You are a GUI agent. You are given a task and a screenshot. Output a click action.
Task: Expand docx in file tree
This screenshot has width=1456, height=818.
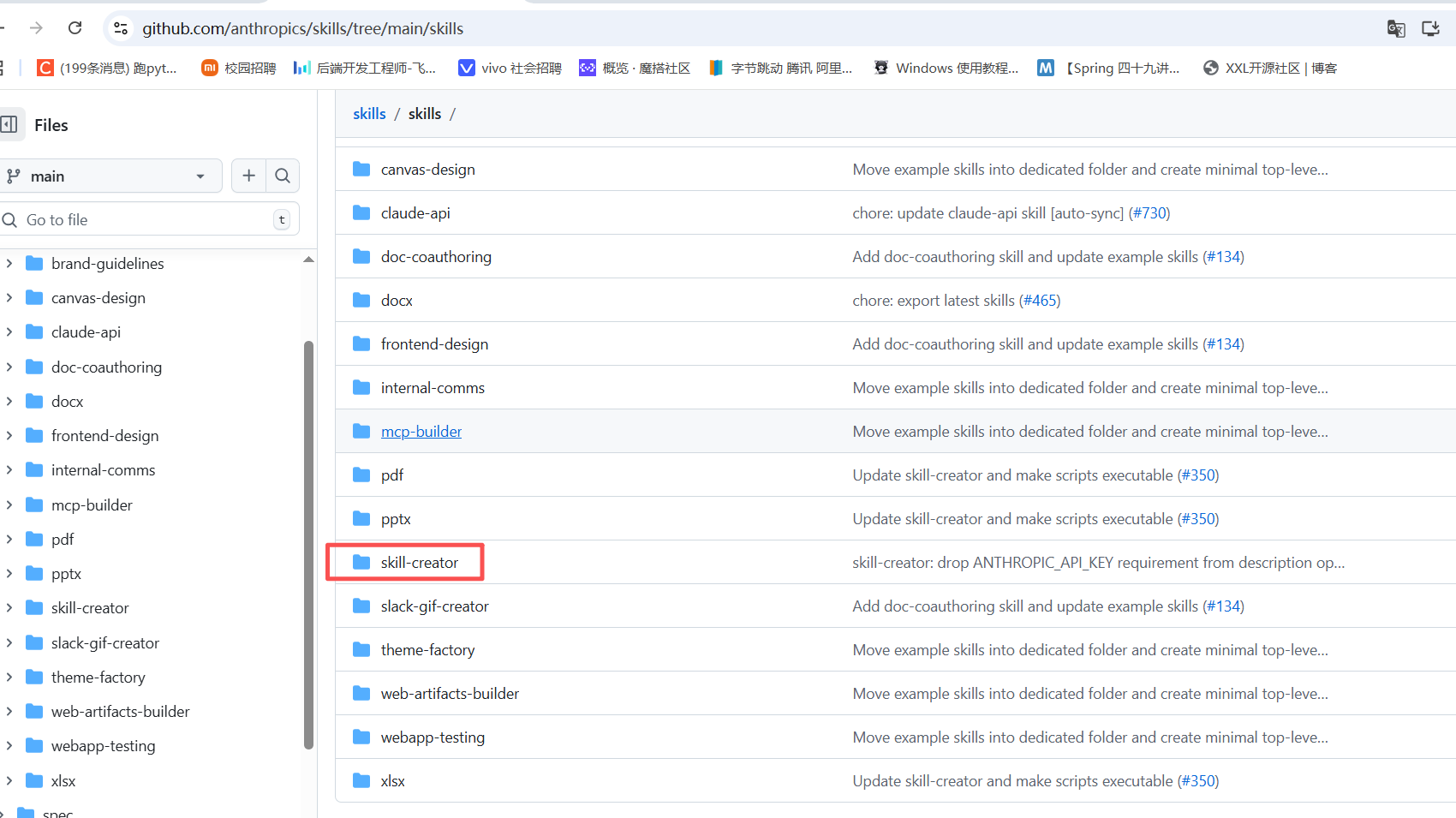(9, 401)
